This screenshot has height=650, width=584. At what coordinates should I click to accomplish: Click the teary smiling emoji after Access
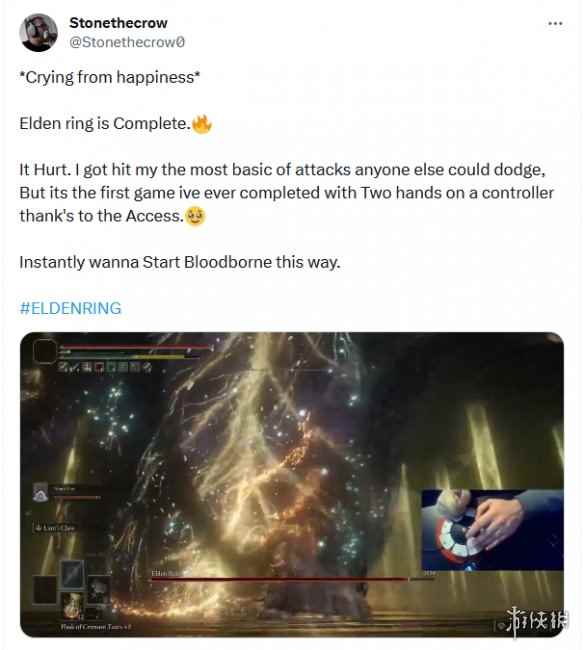tap(195, 216)
